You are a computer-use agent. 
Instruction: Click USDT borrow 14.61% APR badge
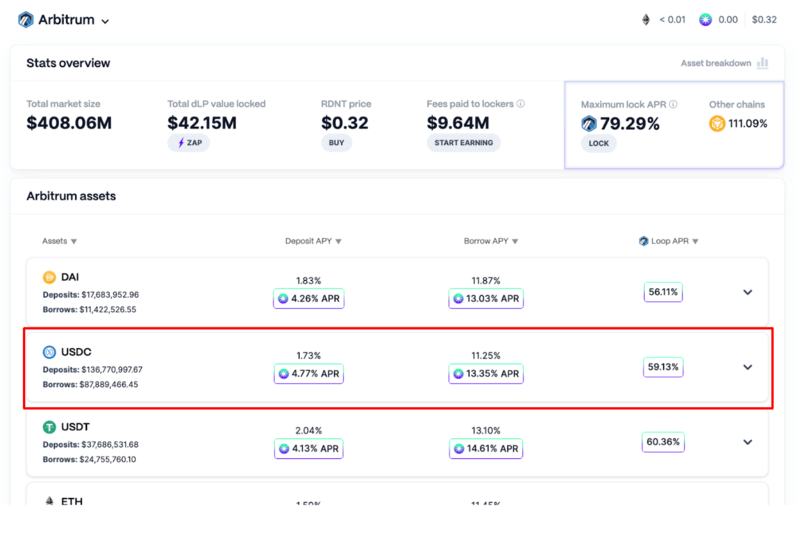point(486,449)
